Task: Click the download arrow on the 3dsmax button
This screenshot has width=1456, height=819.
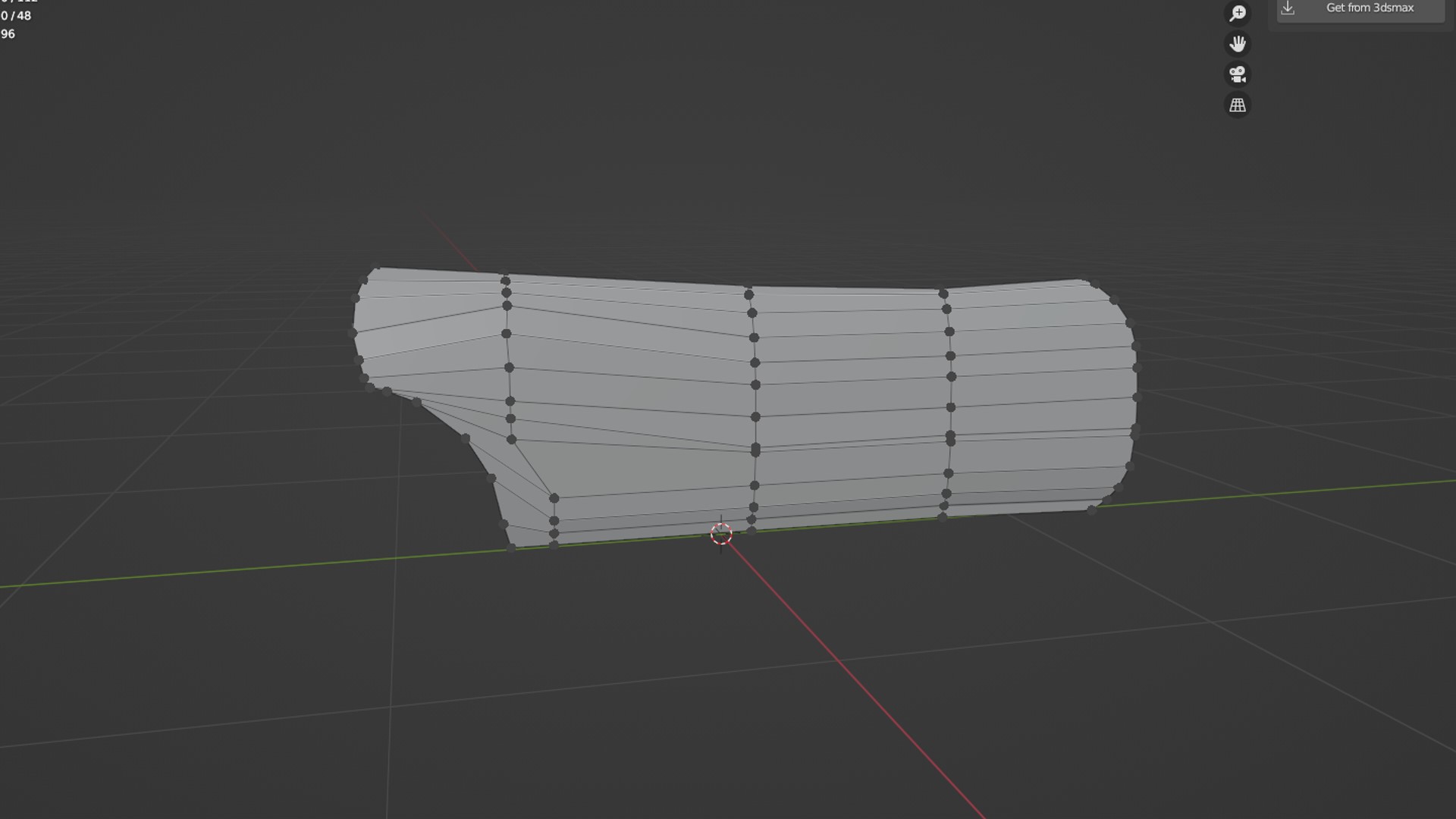Action: [x=1288, y=8]
